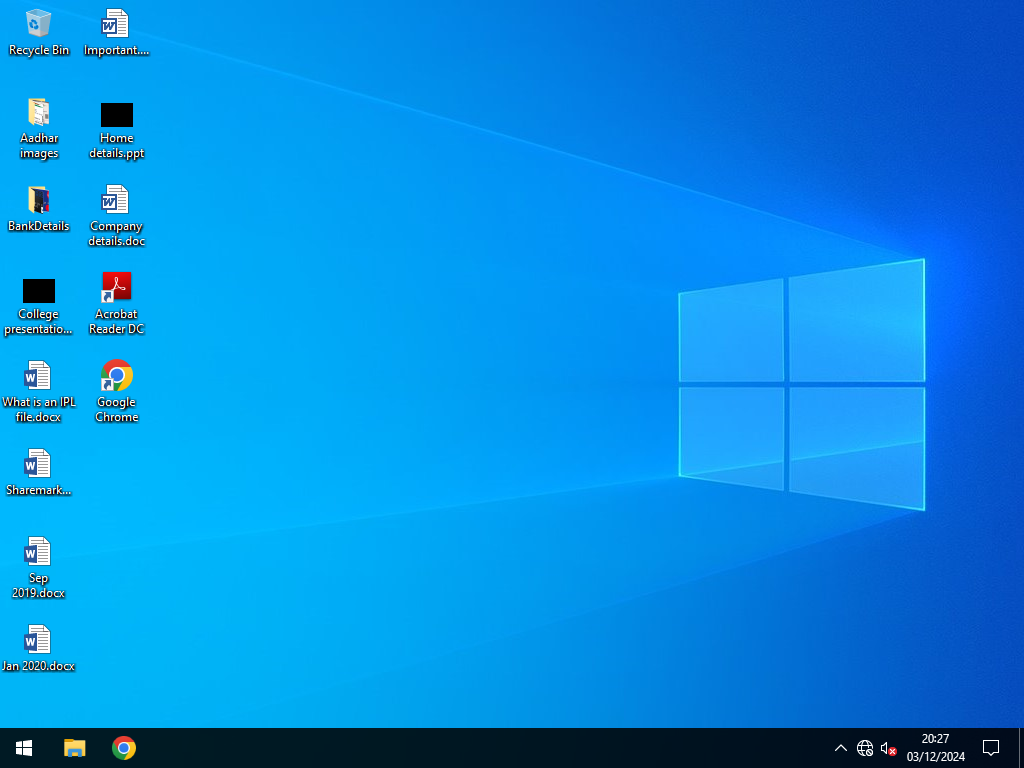This screenshot has height=768, width=1024.
Task: Click the muted volume speaker icon
Action: click(888, 748)
